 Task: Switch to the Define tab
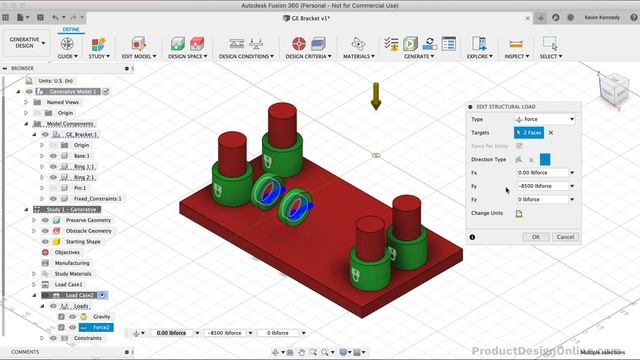pos(71,29)
